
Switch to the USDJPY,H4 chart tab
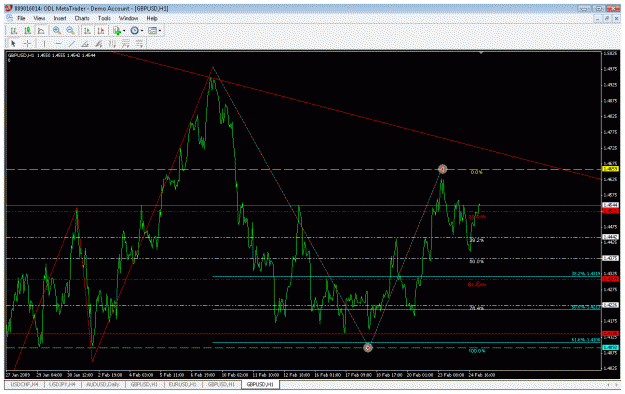pyautogui.click(x=62, y=384)
